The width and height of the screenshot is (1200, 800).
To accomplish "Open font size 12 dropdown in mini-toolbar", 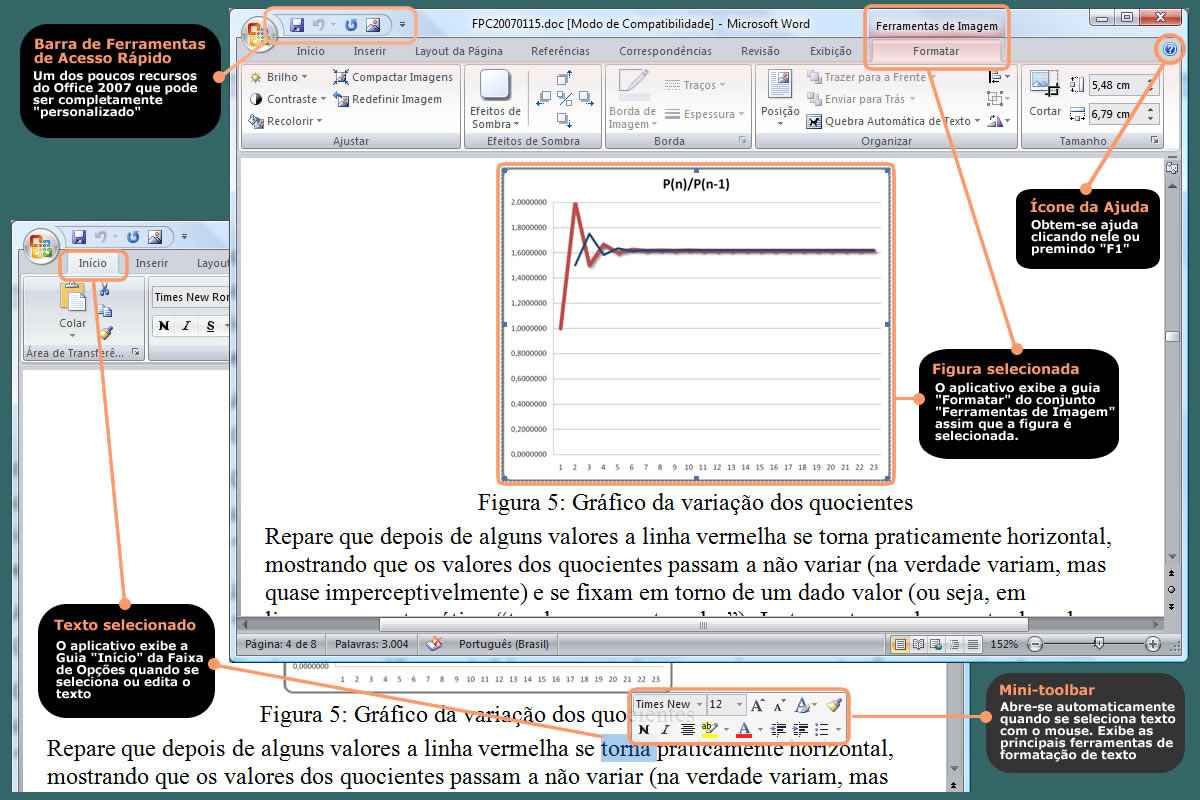I will pos(740,705).
